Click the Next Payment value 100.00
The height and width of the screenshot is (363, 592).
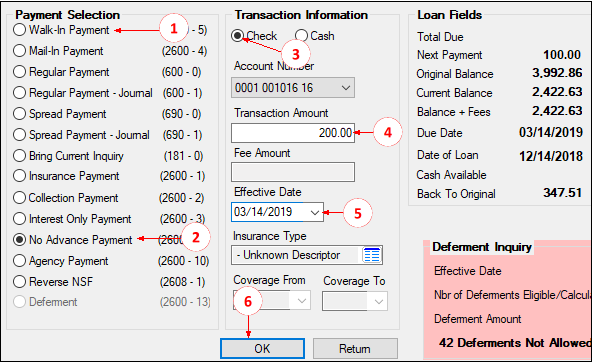pos(562,55)
